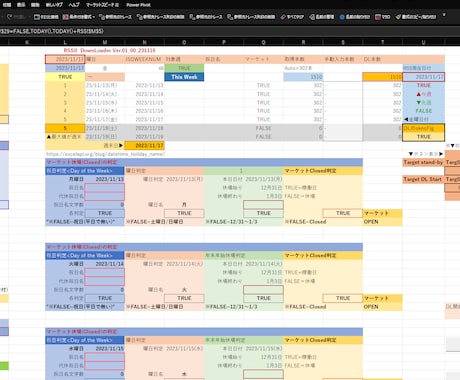Viewport: 460px width, 380px height.
Task: Select the 23/11/18(土) date cell
Action: [105, 128]
